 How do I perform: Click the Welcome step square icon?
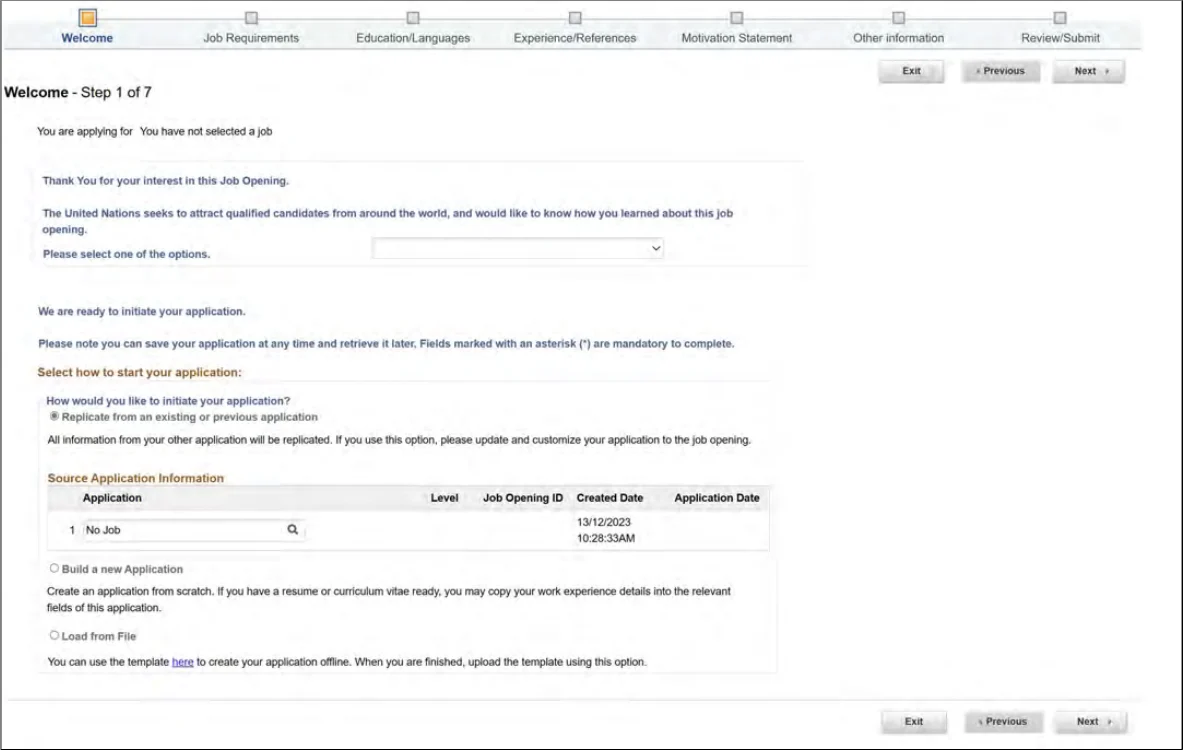pos(88,17)
